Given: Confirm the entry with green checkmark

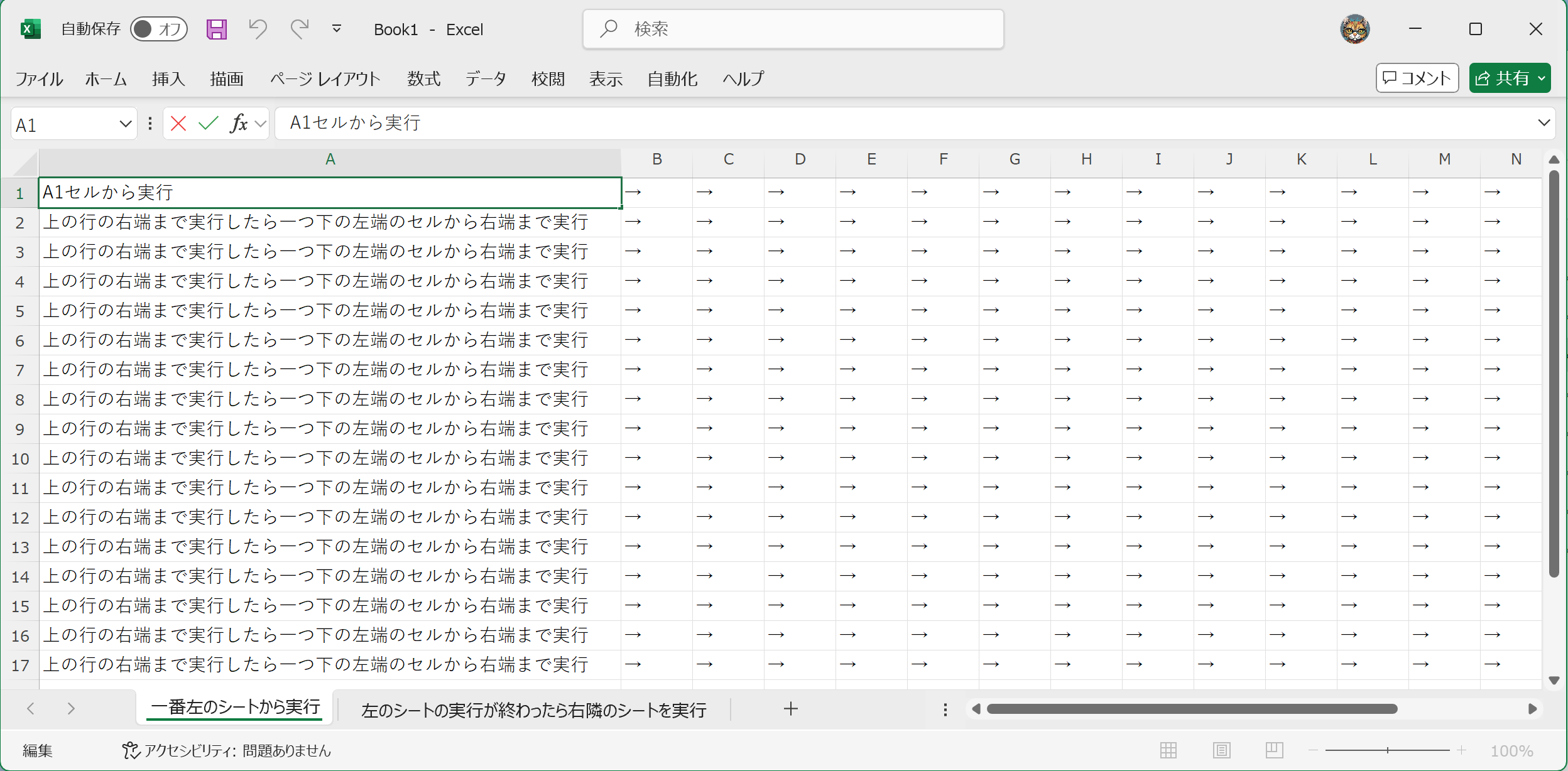Looking at the screenshot, I should 208,124.
